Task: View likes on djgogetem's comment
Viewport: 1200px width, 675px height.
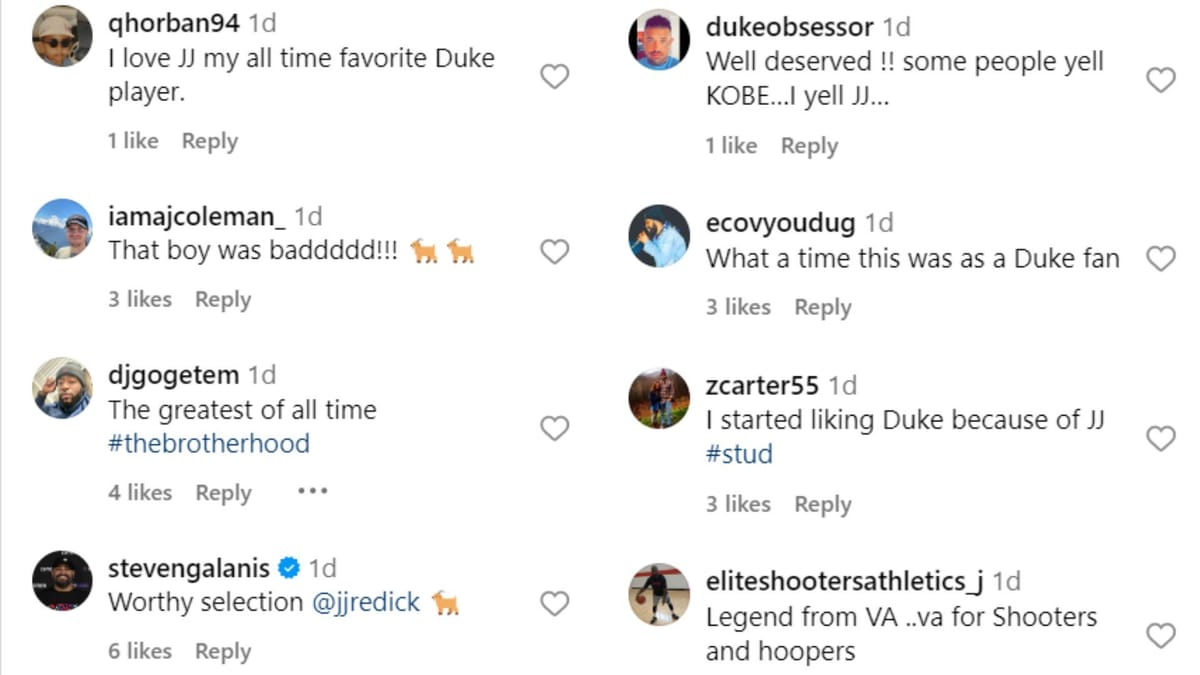Action: click(139, 492)
